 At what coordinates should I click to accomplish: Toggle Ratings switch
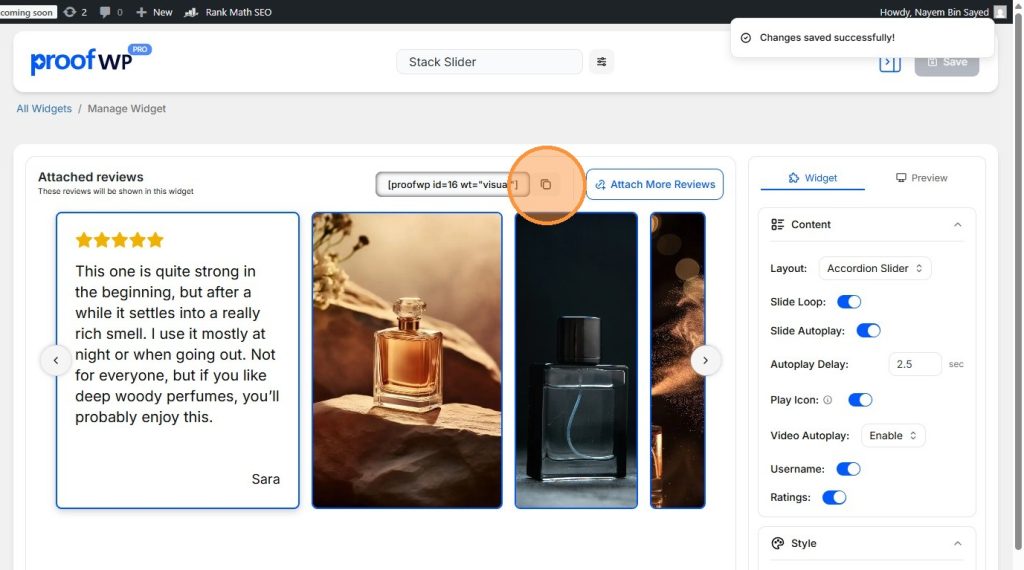pos(834,498)
